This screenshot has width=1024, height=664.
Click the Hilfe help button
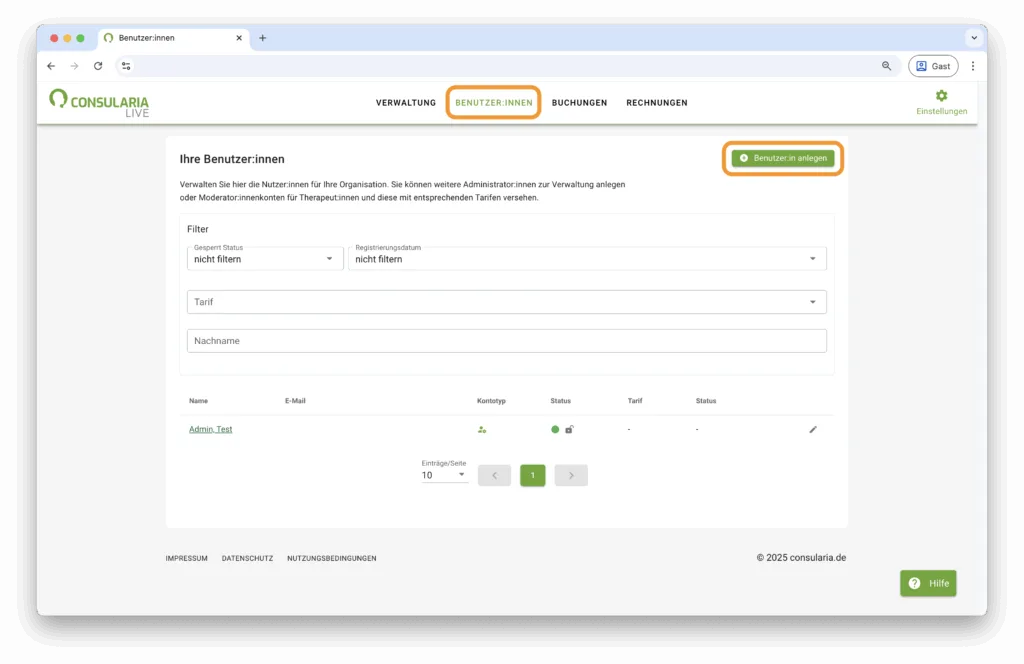[x=928, y=583]
